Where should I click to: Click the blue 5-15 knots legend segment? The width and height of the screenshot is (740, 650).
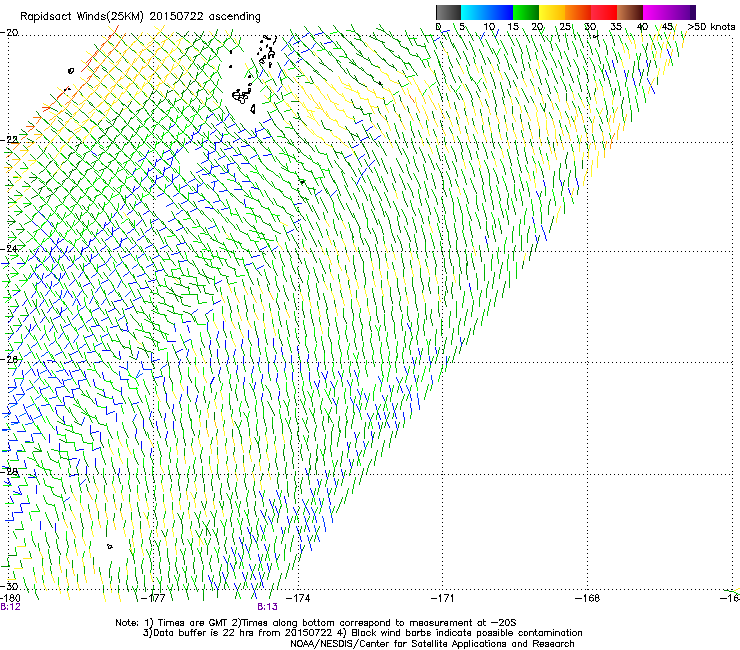point(487,12)
